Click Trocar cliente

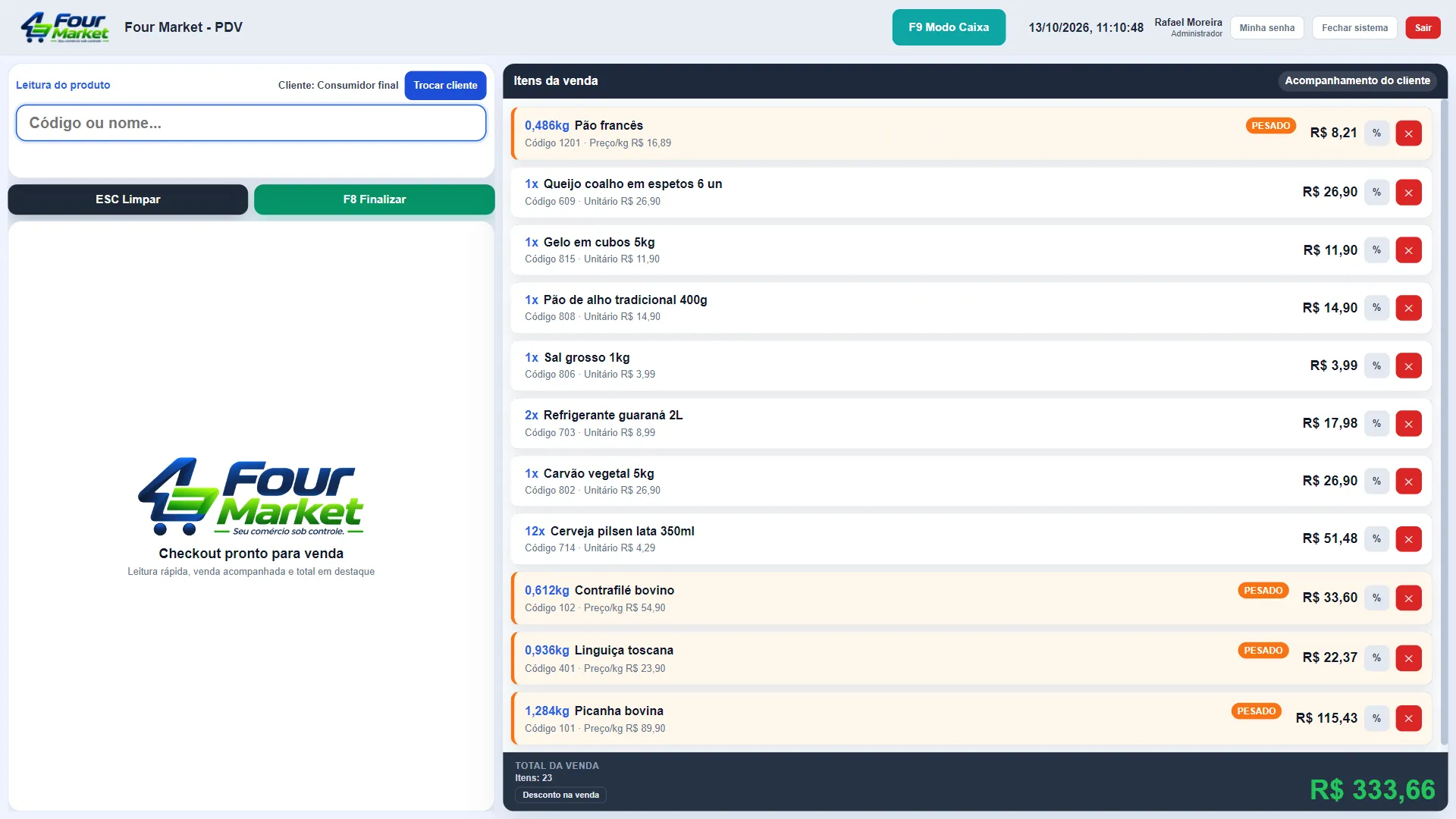tap(445, 86)
